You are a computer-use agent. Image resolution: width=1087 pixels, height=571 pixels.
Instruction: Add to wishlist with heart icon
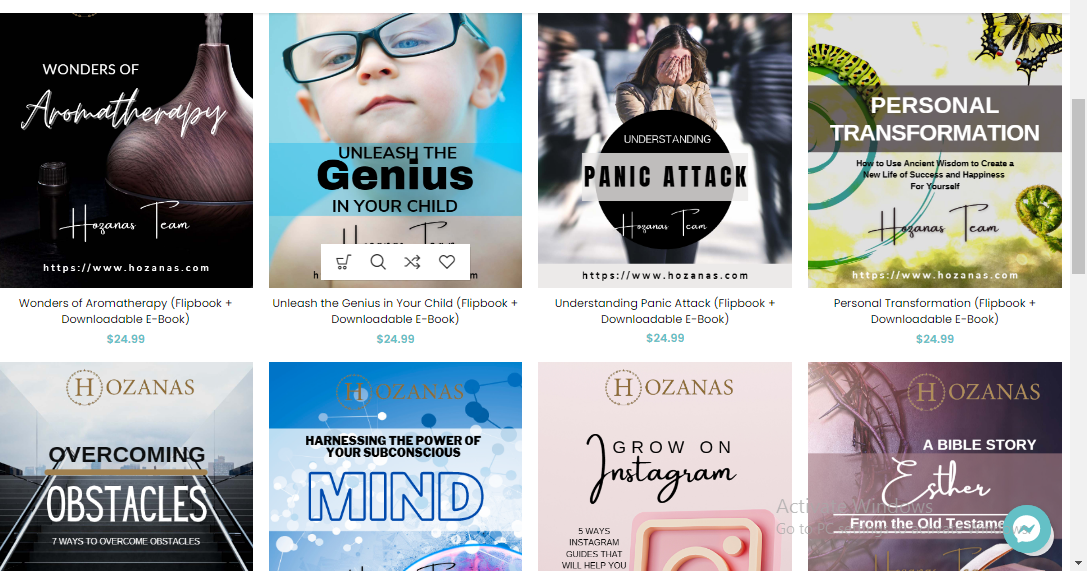pos(447,262)
